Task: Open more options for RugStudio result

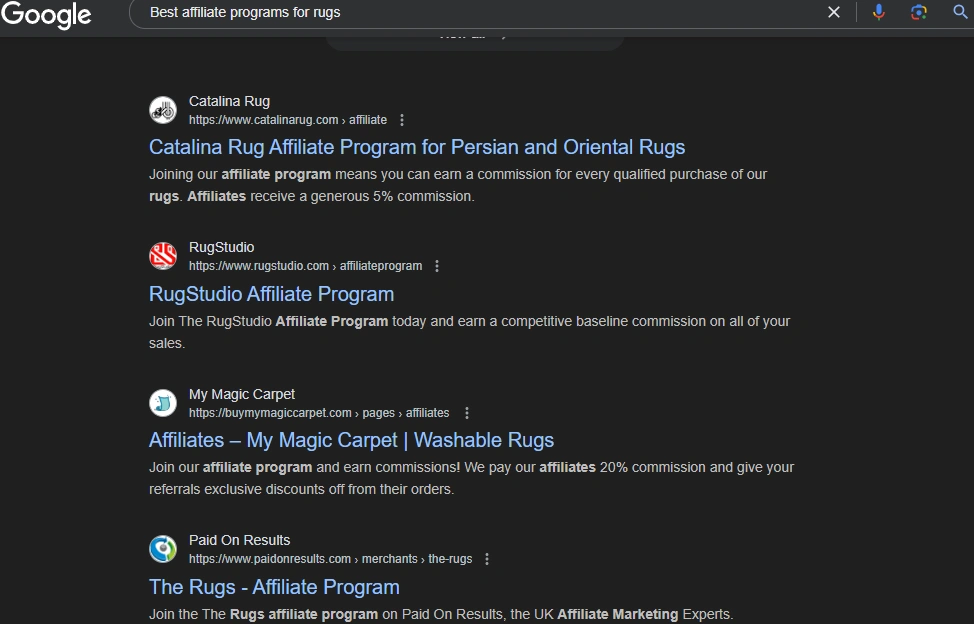Action: pos(437,266)
